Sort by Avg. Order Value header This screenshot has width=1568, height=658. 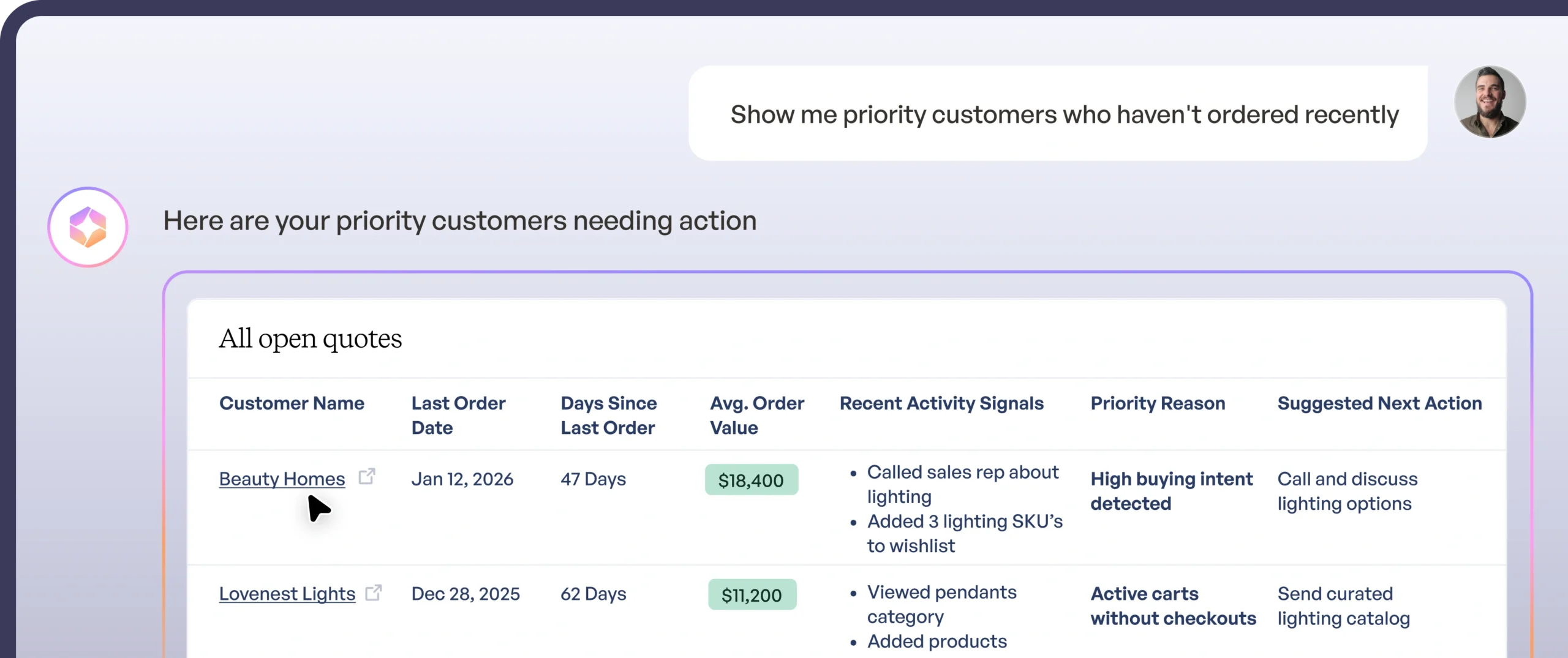pos(756,415)
